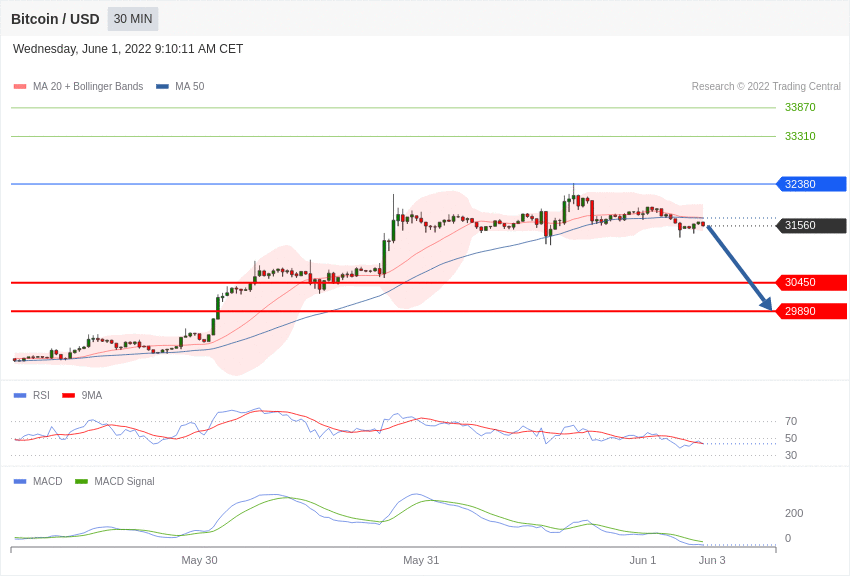Click the 9MA legend swatch

(x=69, y=396)
